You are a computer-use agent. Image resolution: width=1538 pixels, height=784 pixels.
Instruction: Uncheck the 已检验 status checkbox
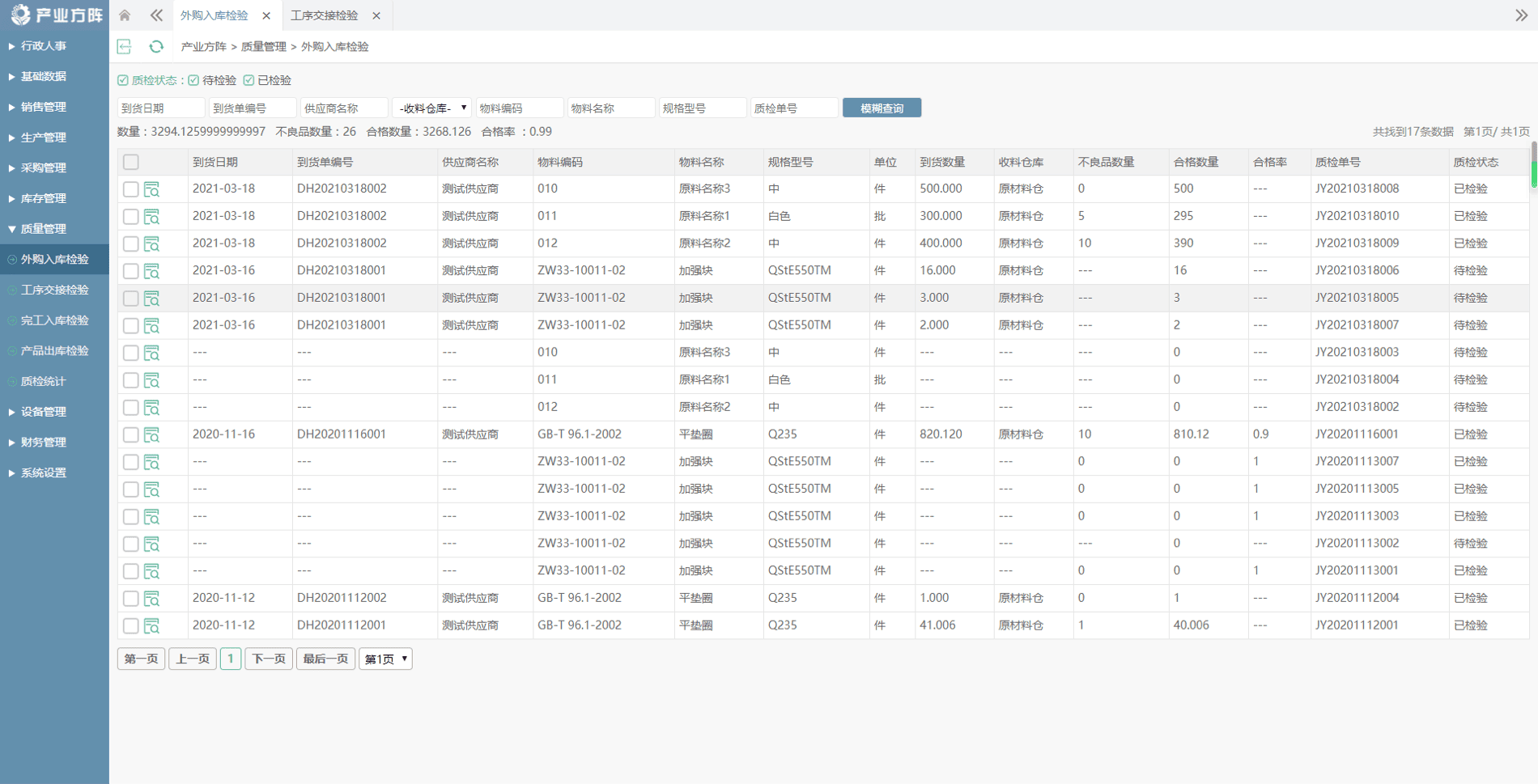[x=249, y=80]
